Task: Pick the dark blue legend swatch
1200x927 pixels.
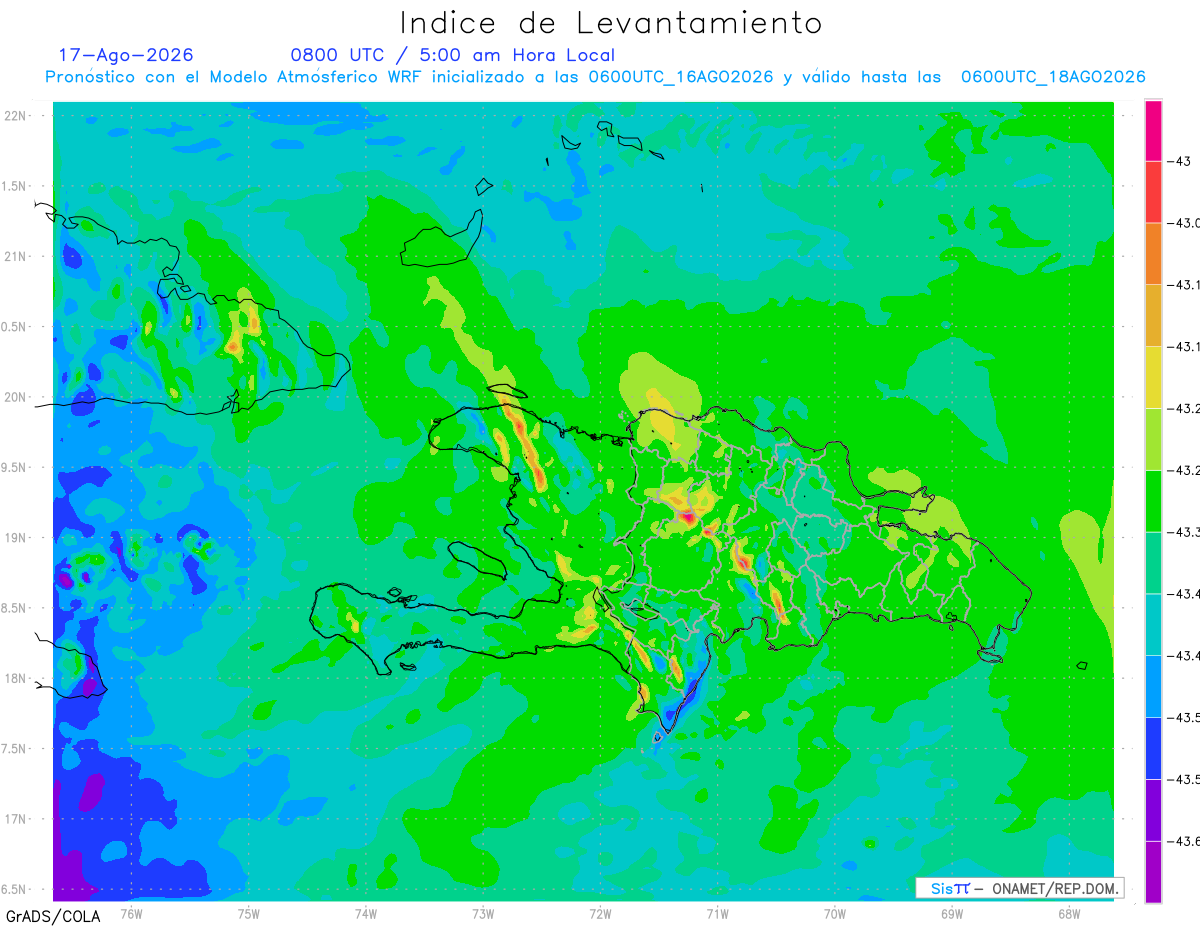Action: click(1153, 747)
